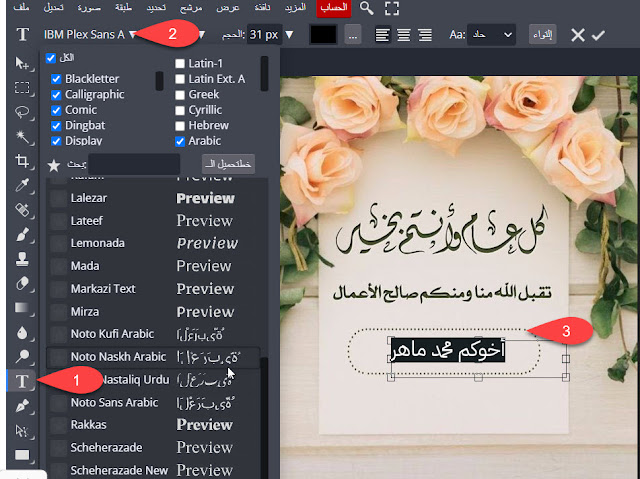
Task: Select the Spot Healing tool
Action: 22,210
